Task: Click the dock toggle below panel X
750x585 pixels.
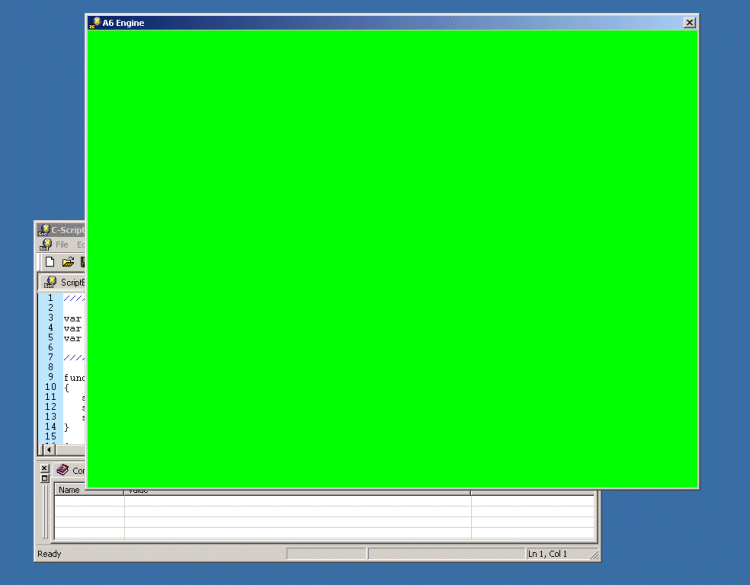Action: coord(44,479)
